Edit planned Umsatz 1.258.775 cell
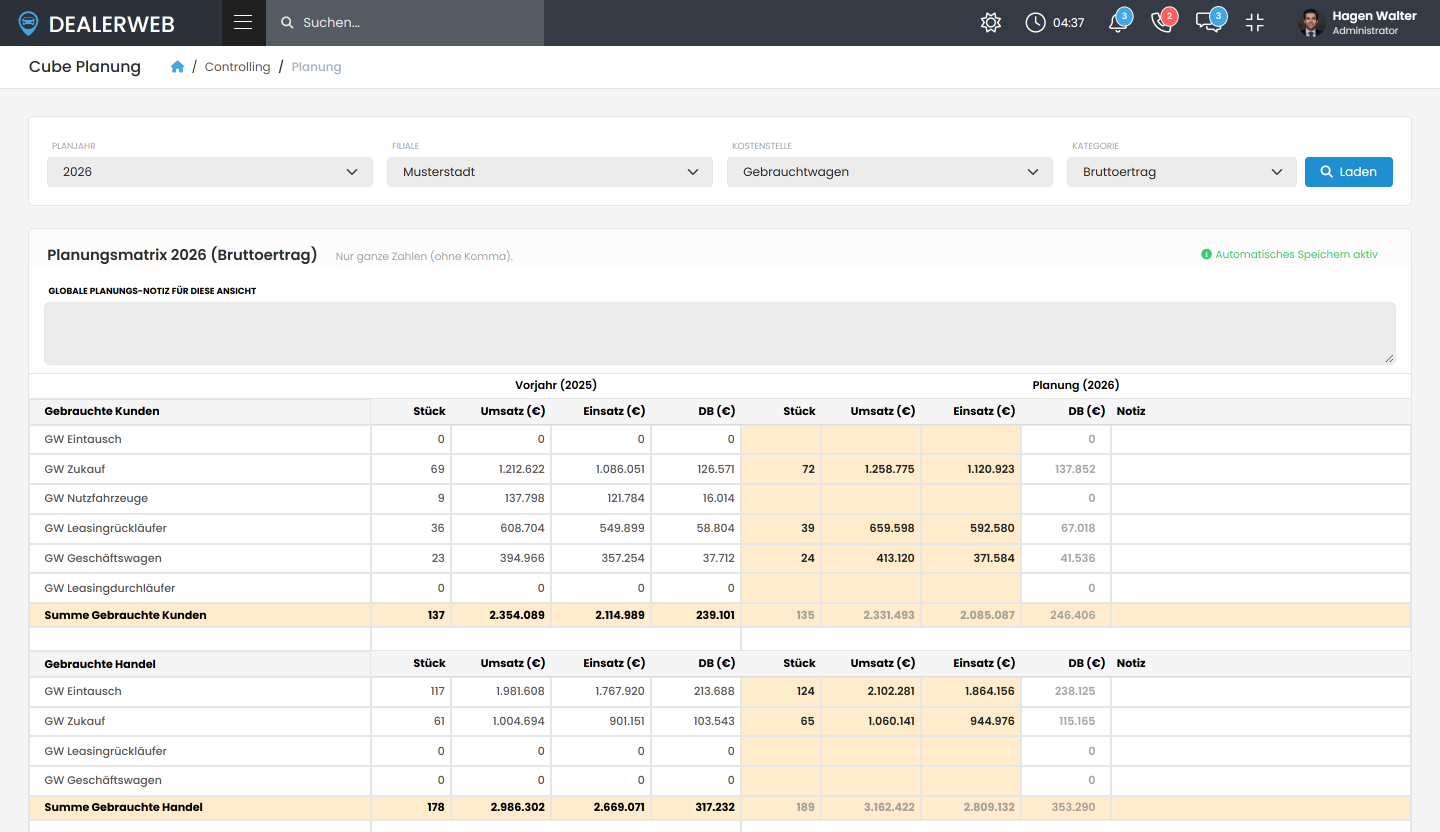This screenshot has height=832, width=1440. click(871, 469)
